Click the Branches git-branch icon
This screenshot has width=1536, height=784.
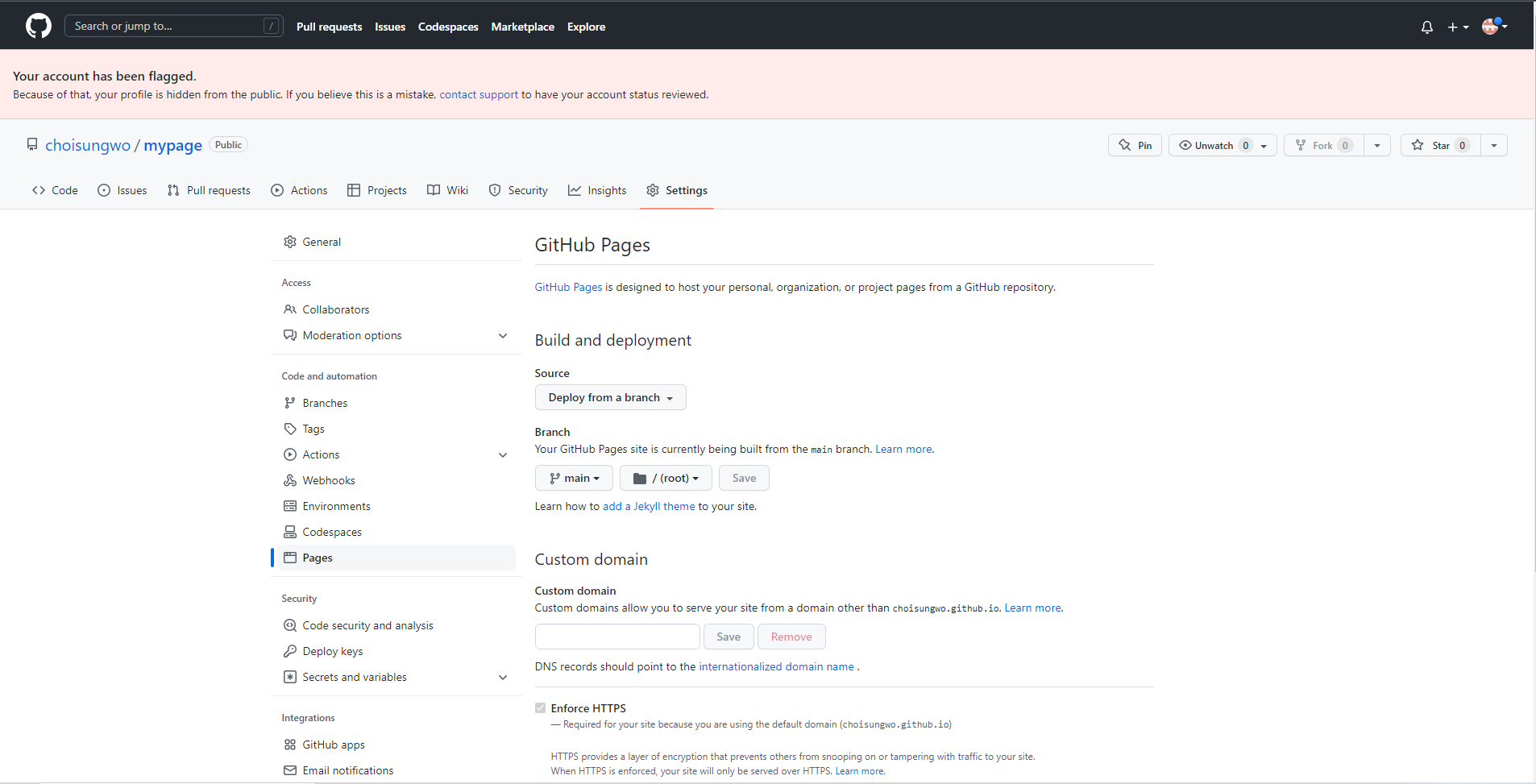(x=290, y=403)
